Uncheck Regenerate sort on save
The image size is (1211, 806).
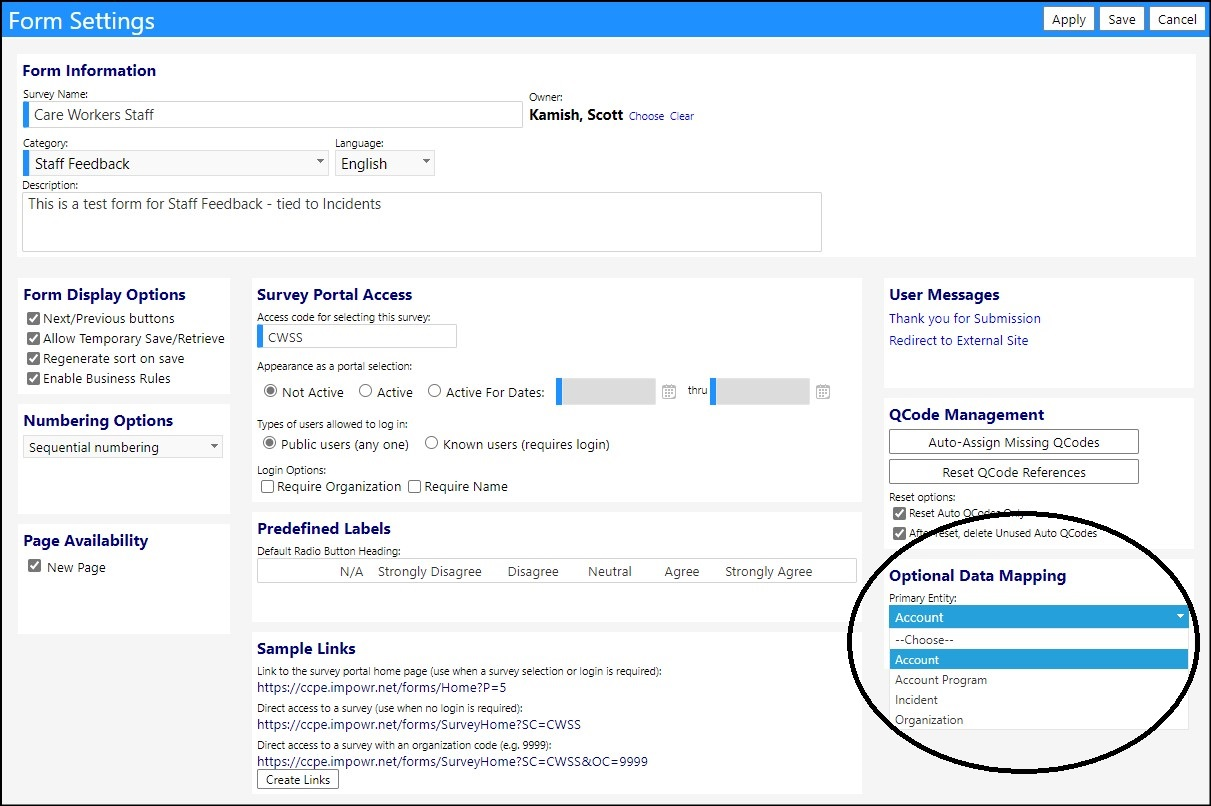[x=34, y=358]
